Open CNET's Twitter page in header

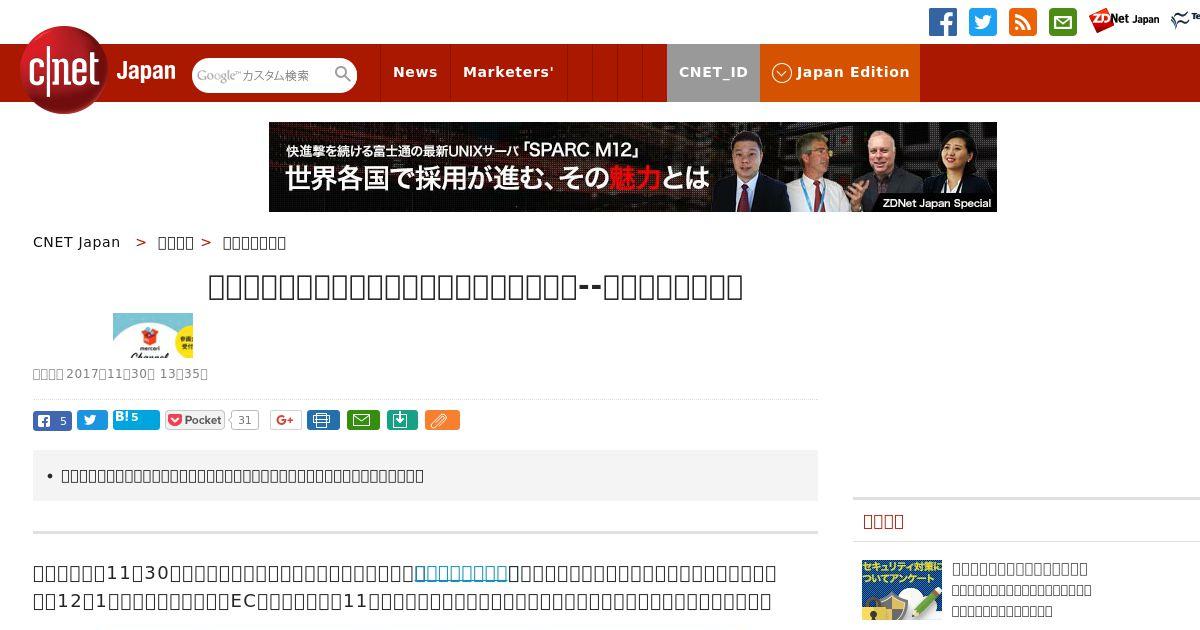[983, 22]
